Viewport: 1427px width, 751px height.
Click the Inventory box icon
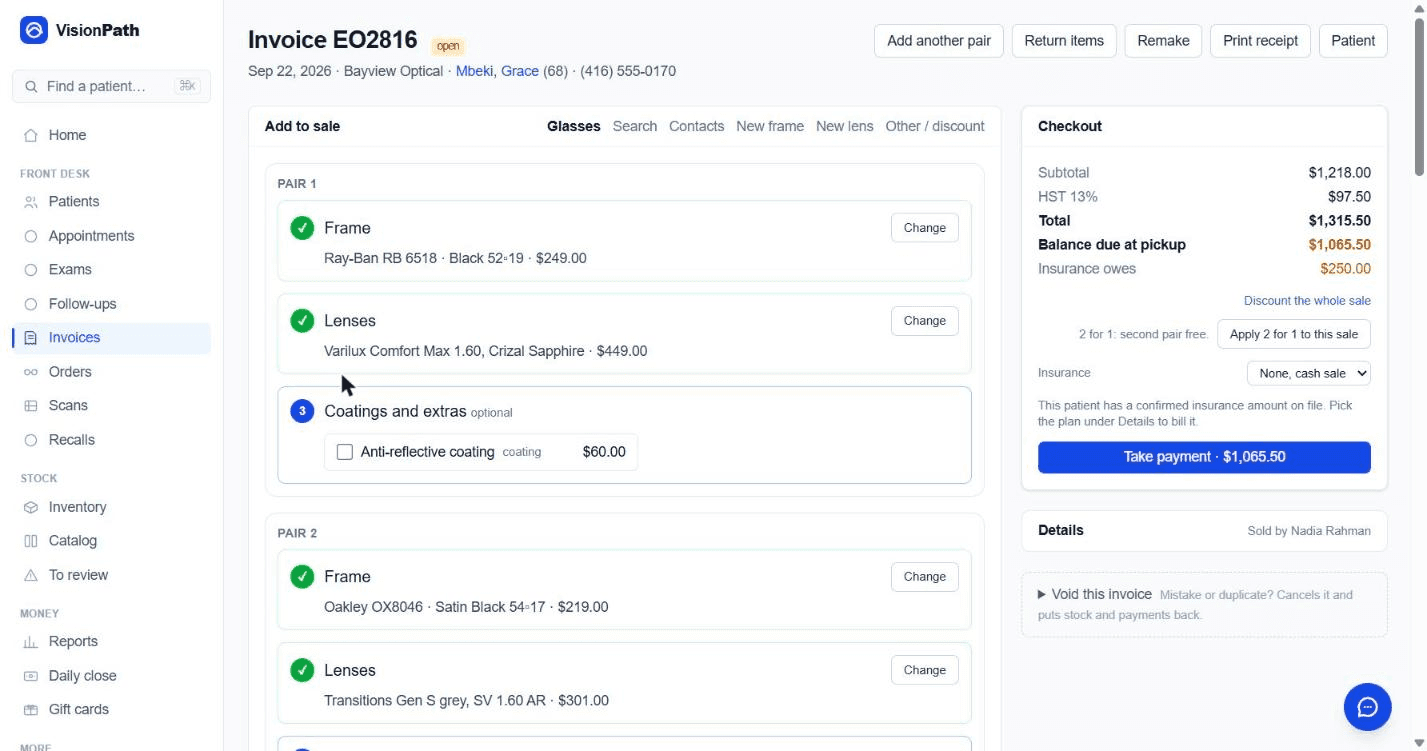(x=31, y=507)
